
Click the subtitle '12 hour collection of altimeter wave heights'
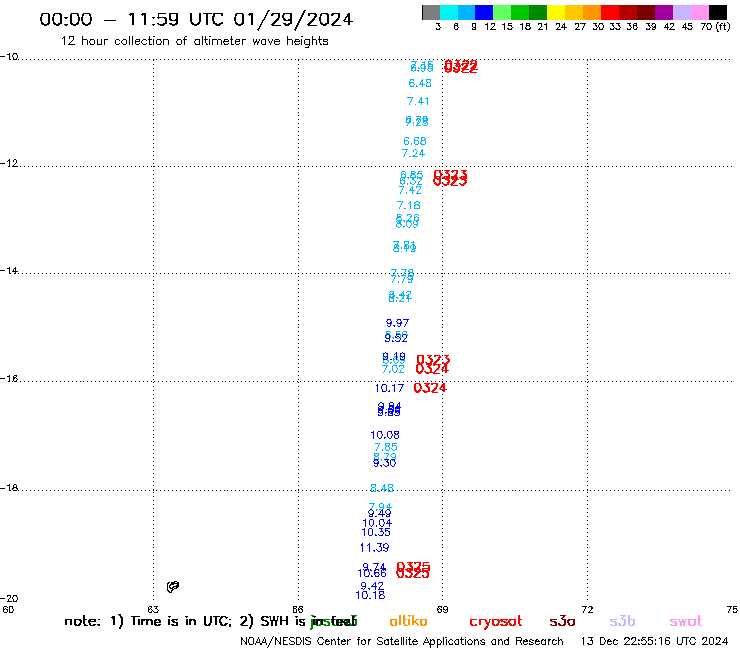pos(194,41)
